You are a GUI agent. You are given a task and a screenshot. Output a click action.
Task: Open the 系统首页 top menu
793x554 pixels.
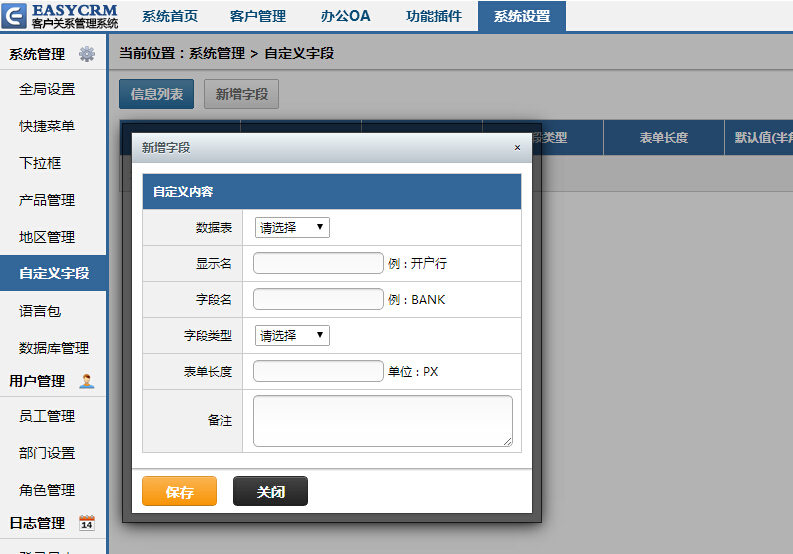[170, 16]
